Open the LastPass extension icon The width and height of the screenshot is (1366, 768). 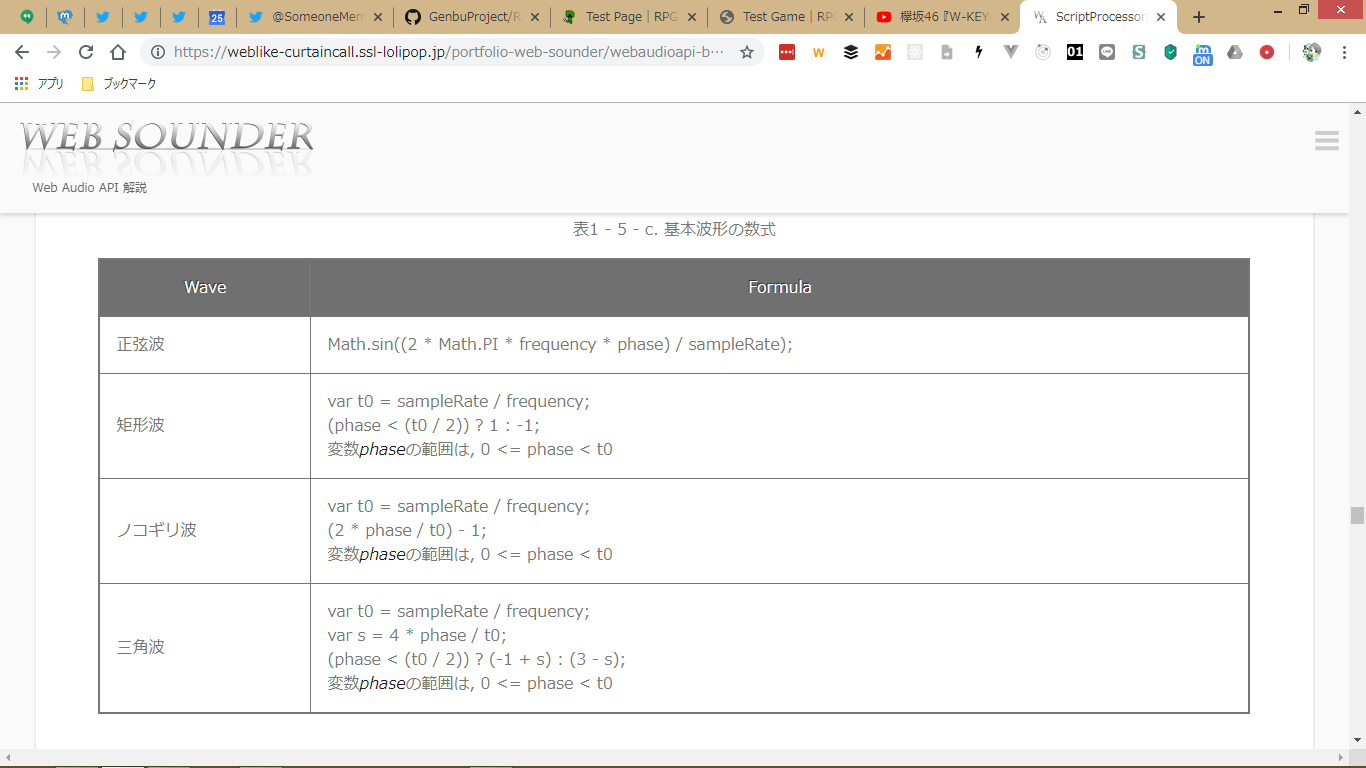[x=787, y=52]
